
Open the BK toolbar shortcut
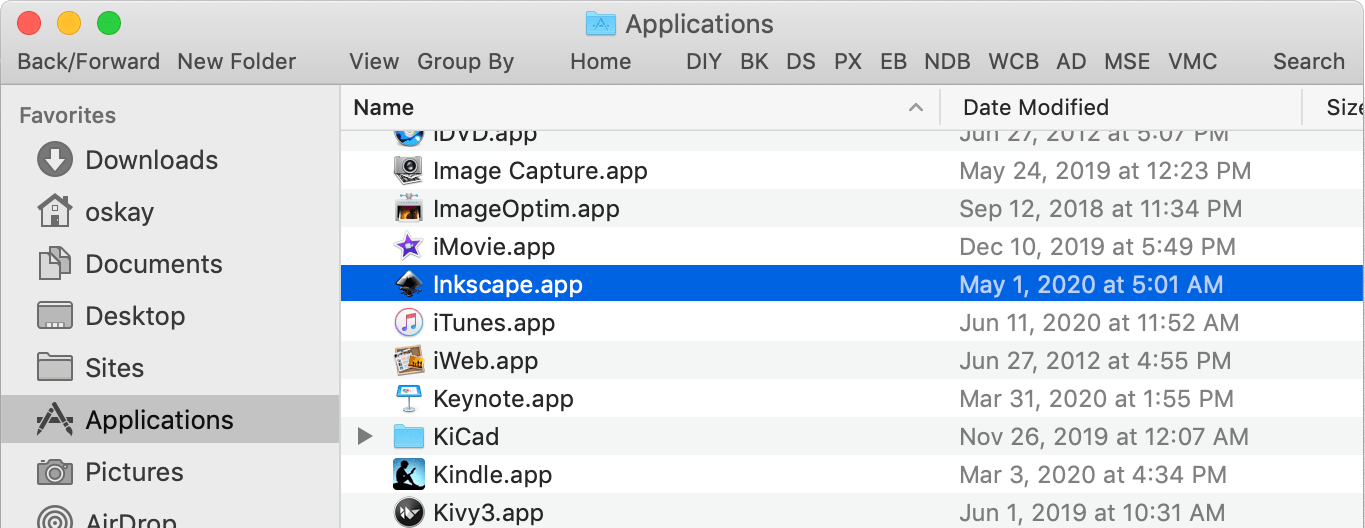pyautogui.click(x=755, y=62)
